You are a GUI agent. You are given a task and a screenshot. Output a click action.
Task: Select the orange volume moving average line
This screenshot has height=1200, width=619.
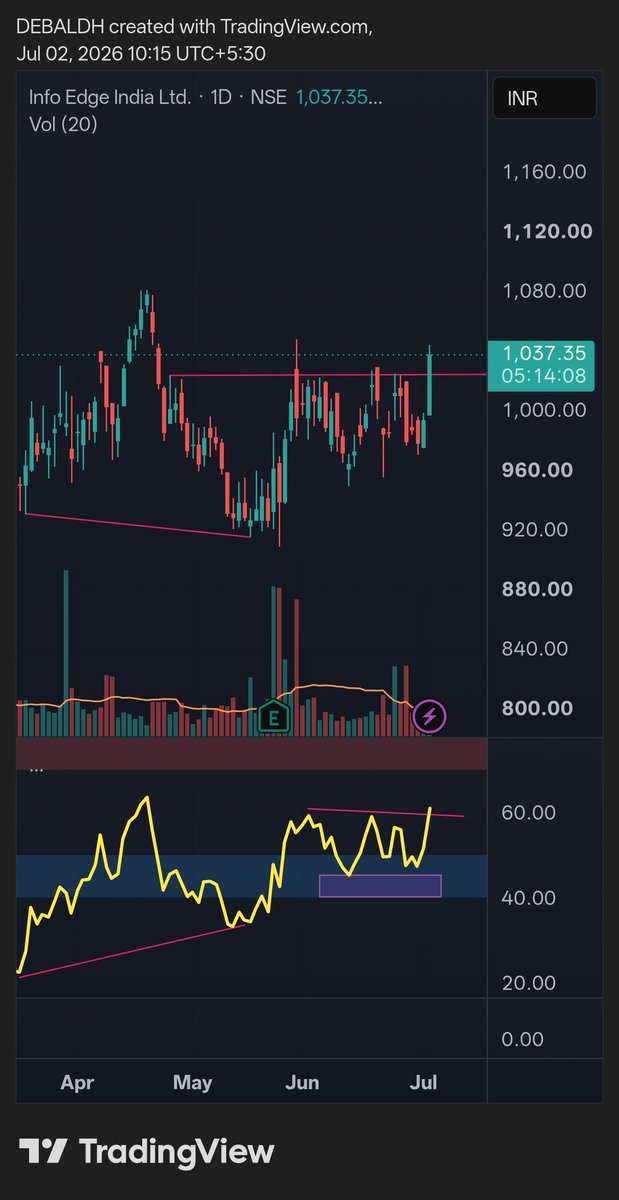point(215,697)
